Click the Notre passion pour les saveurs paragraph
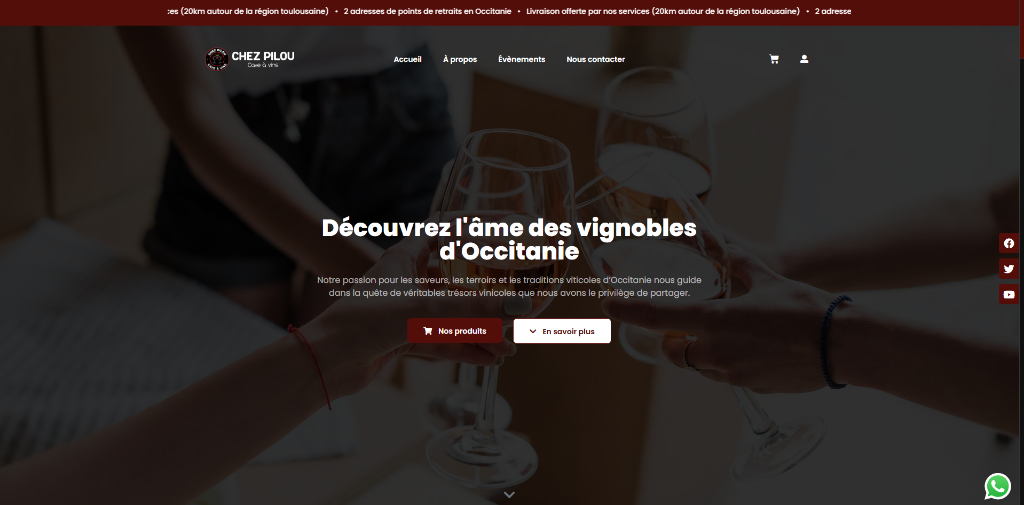 [x=509, y=286]
